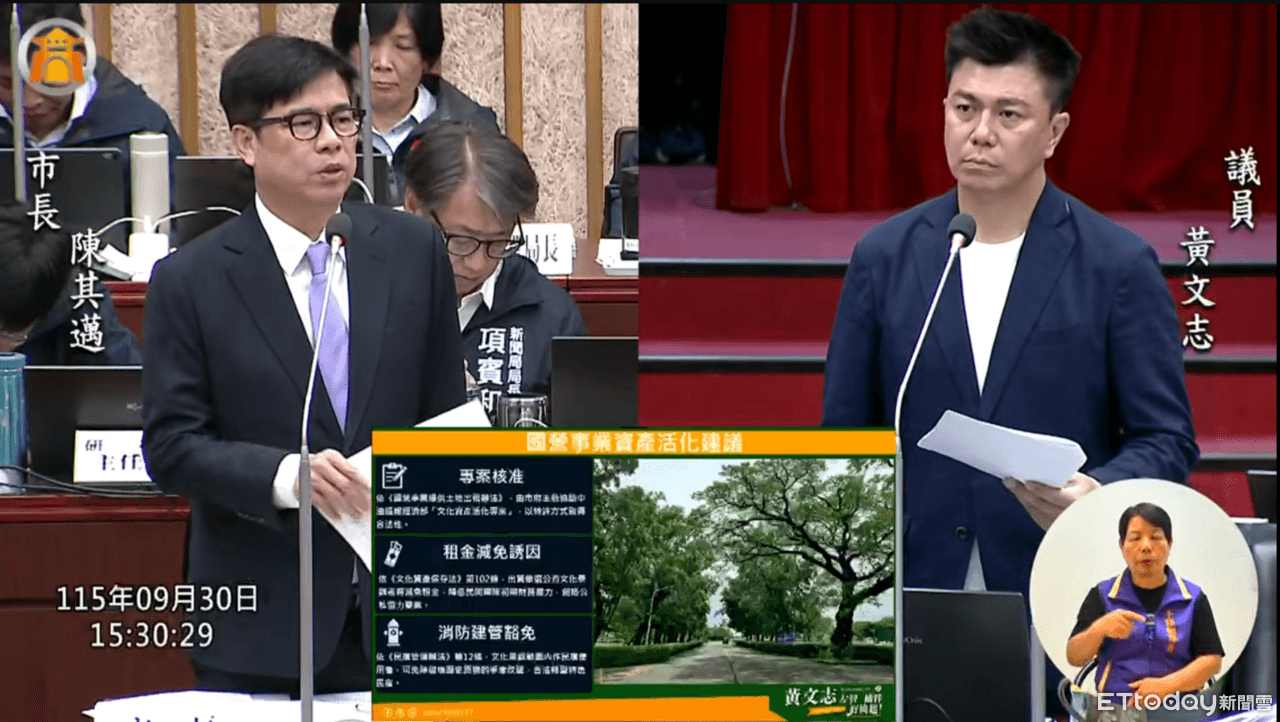Click the tree-lined road photo in slide
This screenshot has width=1280, height=722.
[x=744, y=572]
